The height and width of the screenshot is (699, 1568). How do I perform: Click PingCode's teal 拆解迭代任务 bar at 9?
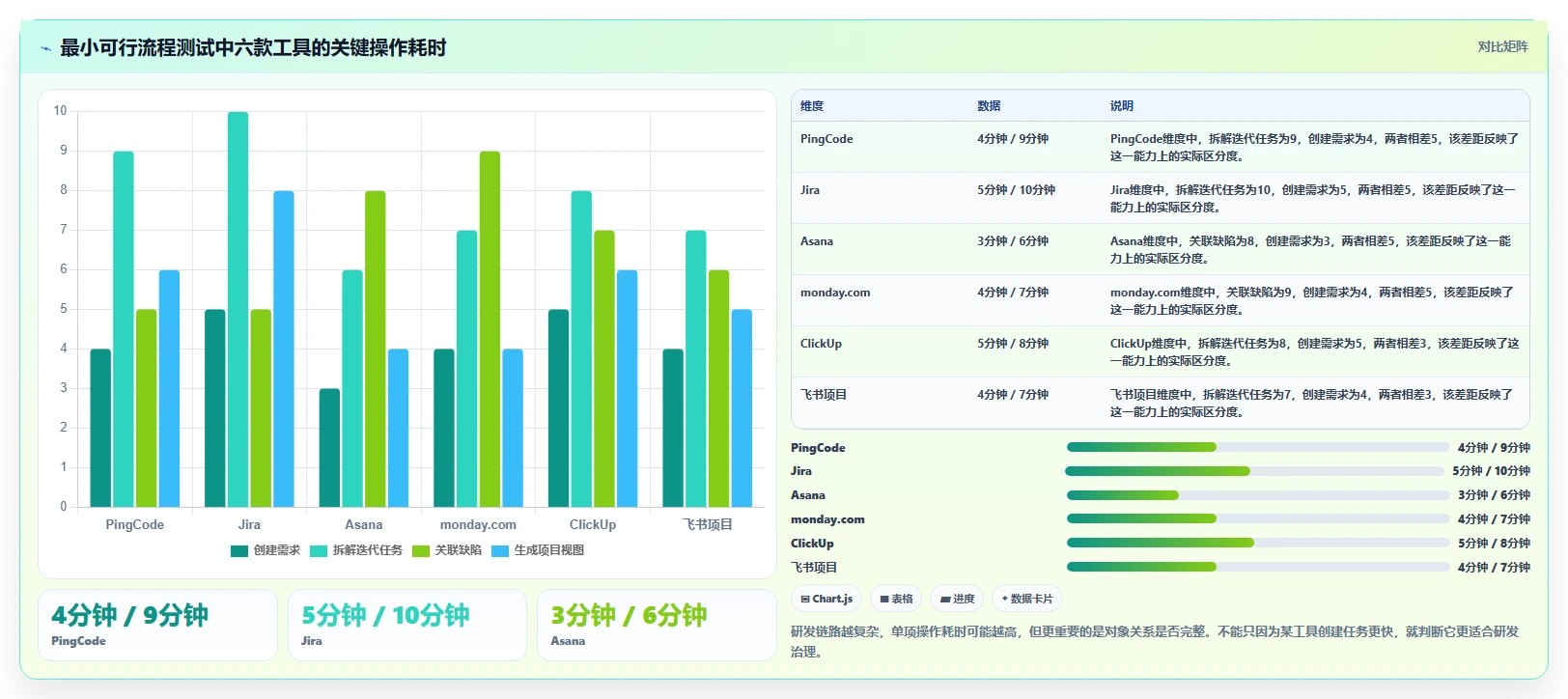pyautogui.click(x=123, y=329)
